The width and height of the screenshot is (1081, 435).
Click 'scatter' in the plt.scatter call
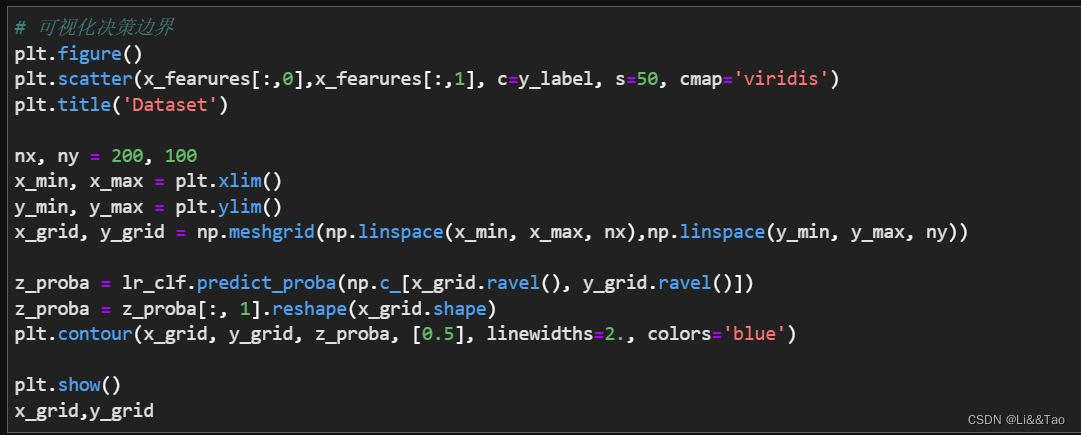(x=94, y=79)
